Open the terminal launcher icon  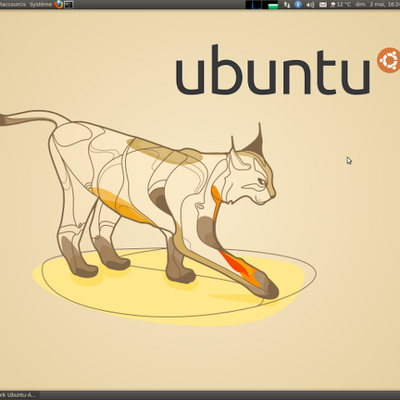[x=69, y=5]
